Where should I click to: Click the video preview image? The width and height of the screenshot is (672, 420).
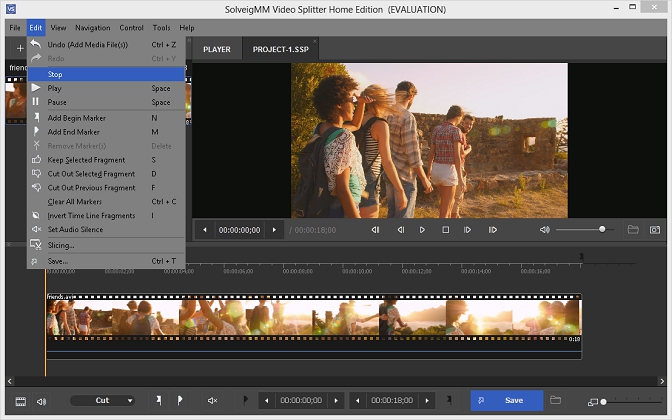[429, 141]
